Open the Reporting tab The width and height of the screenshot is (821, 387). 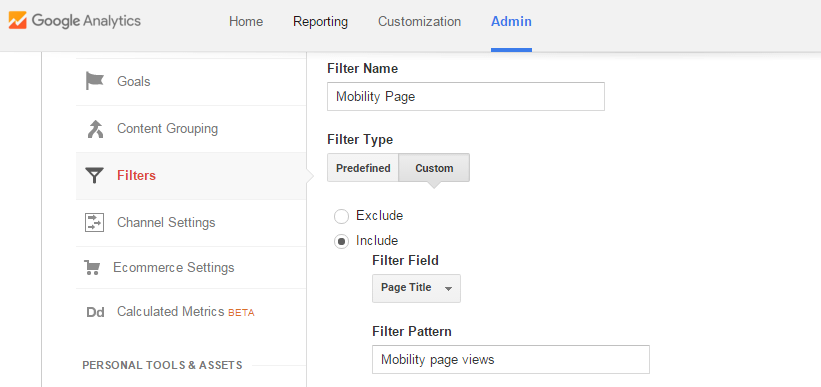tap(320, 21)
